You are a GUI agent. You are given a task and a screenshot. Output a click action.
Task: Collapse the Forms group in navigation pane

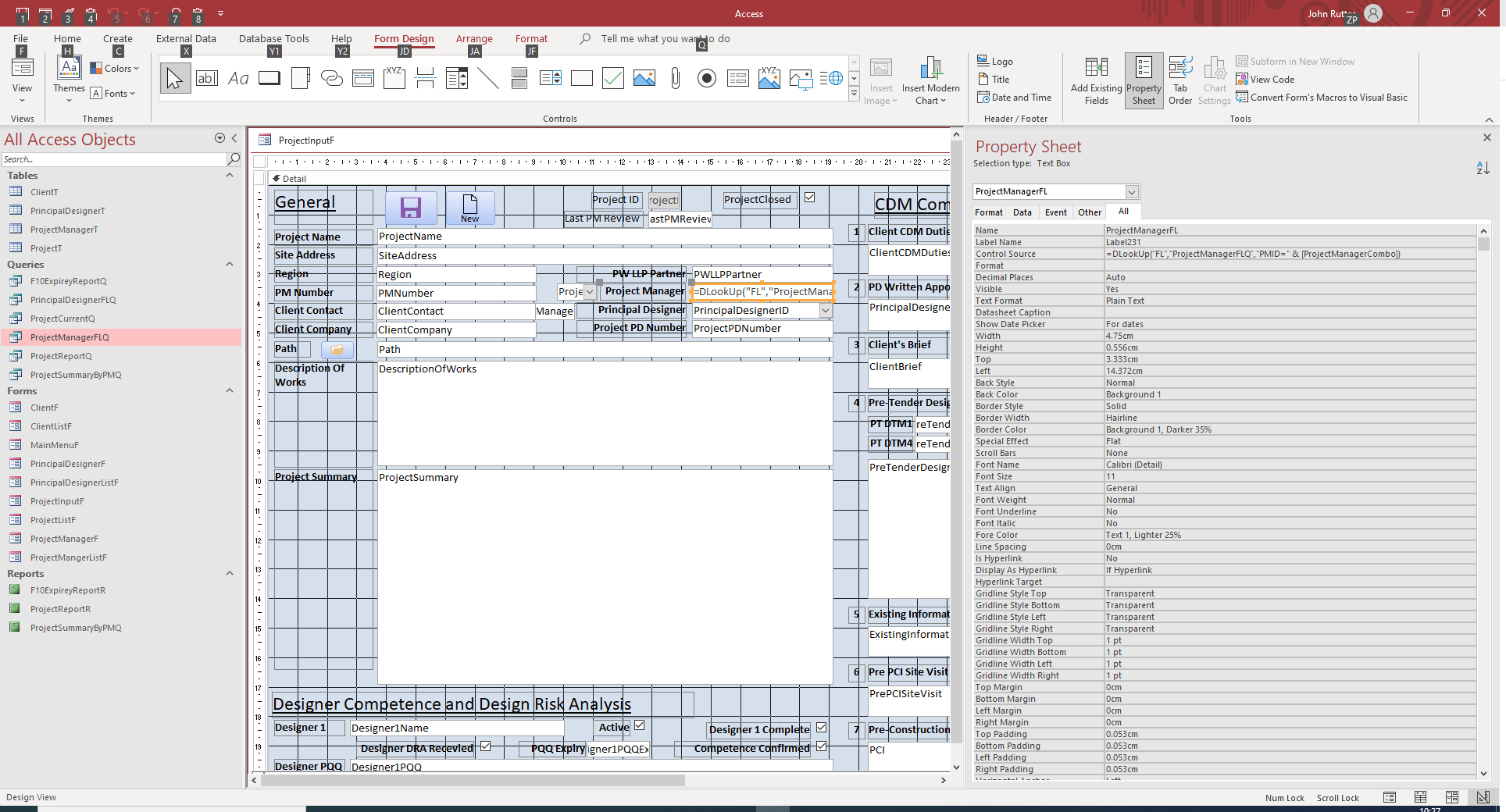click(230, 391)
